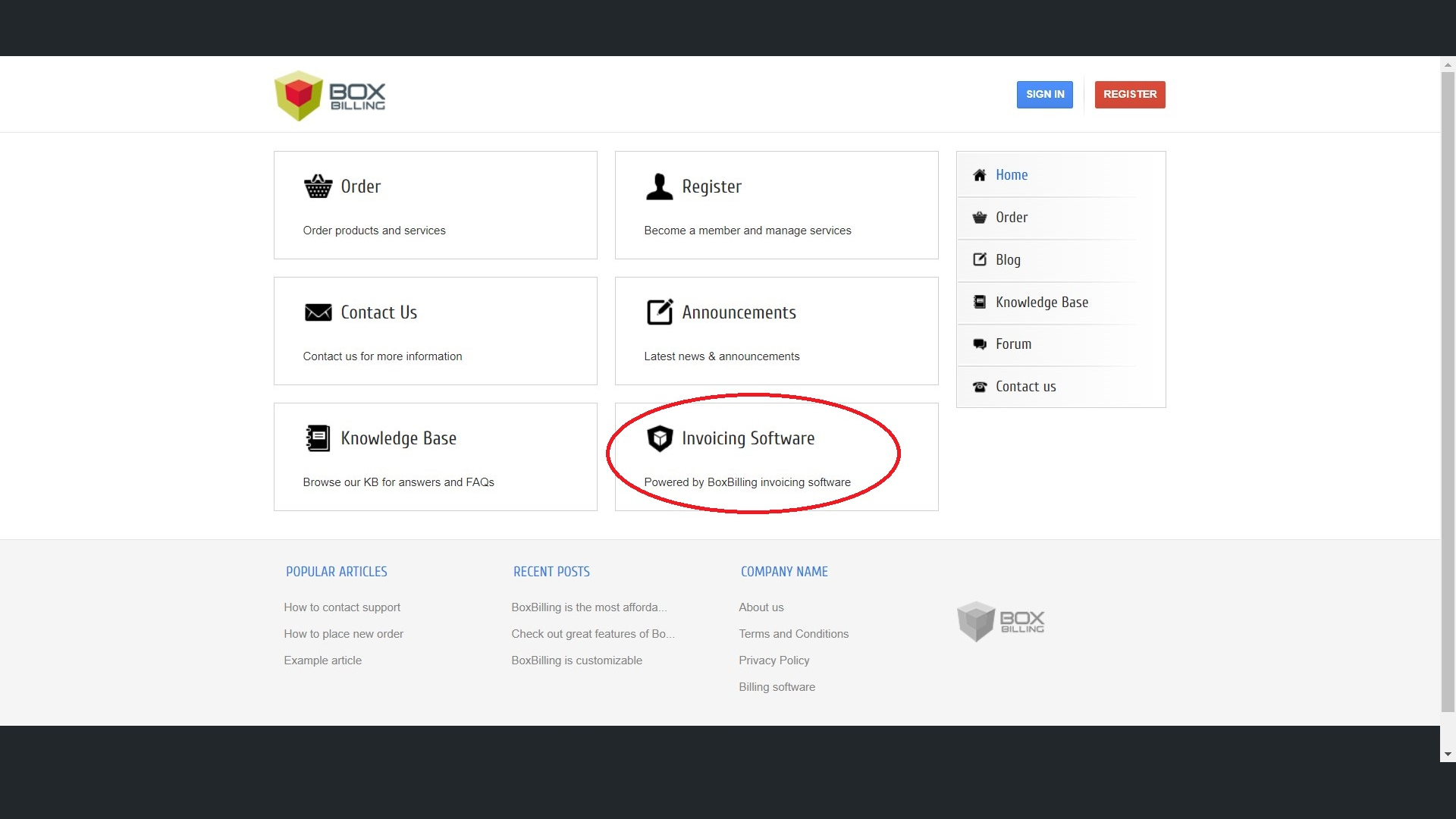Click the scrollbar down arrow

(x=1448, y=755)
